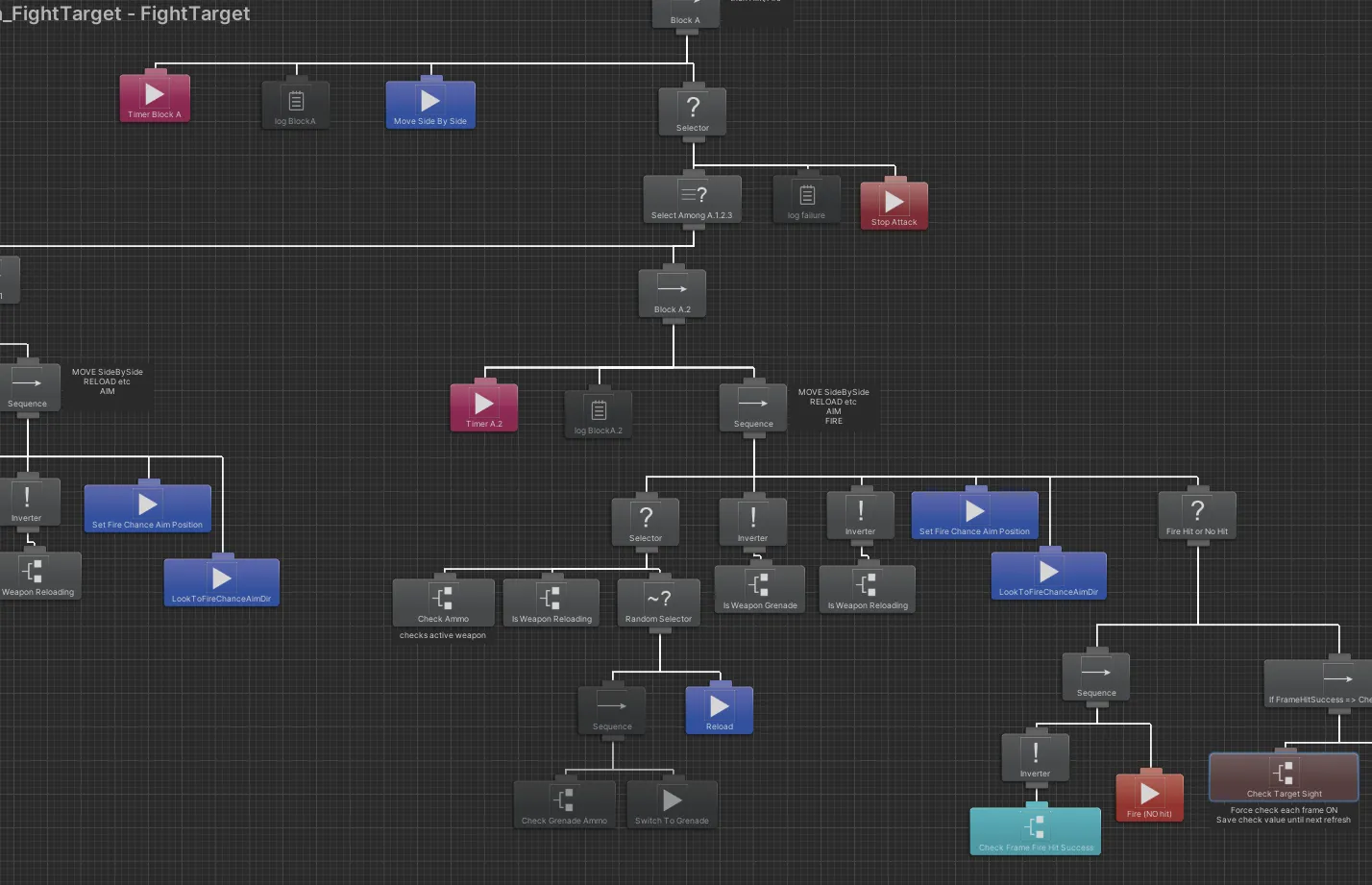The height and width of the screenshot is (885, 1372).
Task: Select the Check Frame Fire Hit Success node
Action: click(x=1036, y=831)
